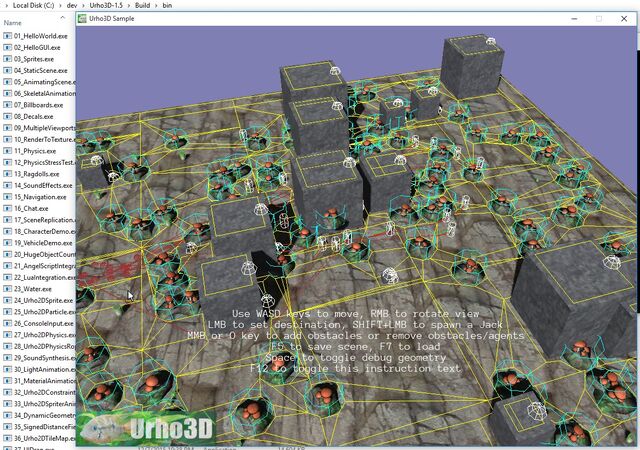Click the 27_Urho2DPhysics file name
Screen dimensions: 640x450
click(44, 334)
